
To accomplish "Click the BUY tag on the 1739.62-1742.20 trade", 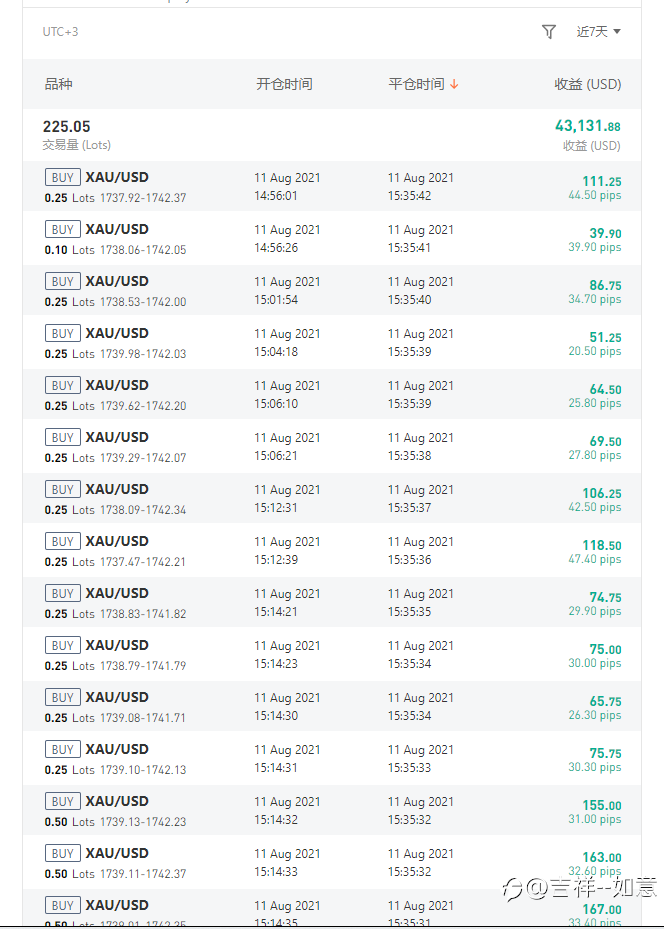I will click(62, 385).
